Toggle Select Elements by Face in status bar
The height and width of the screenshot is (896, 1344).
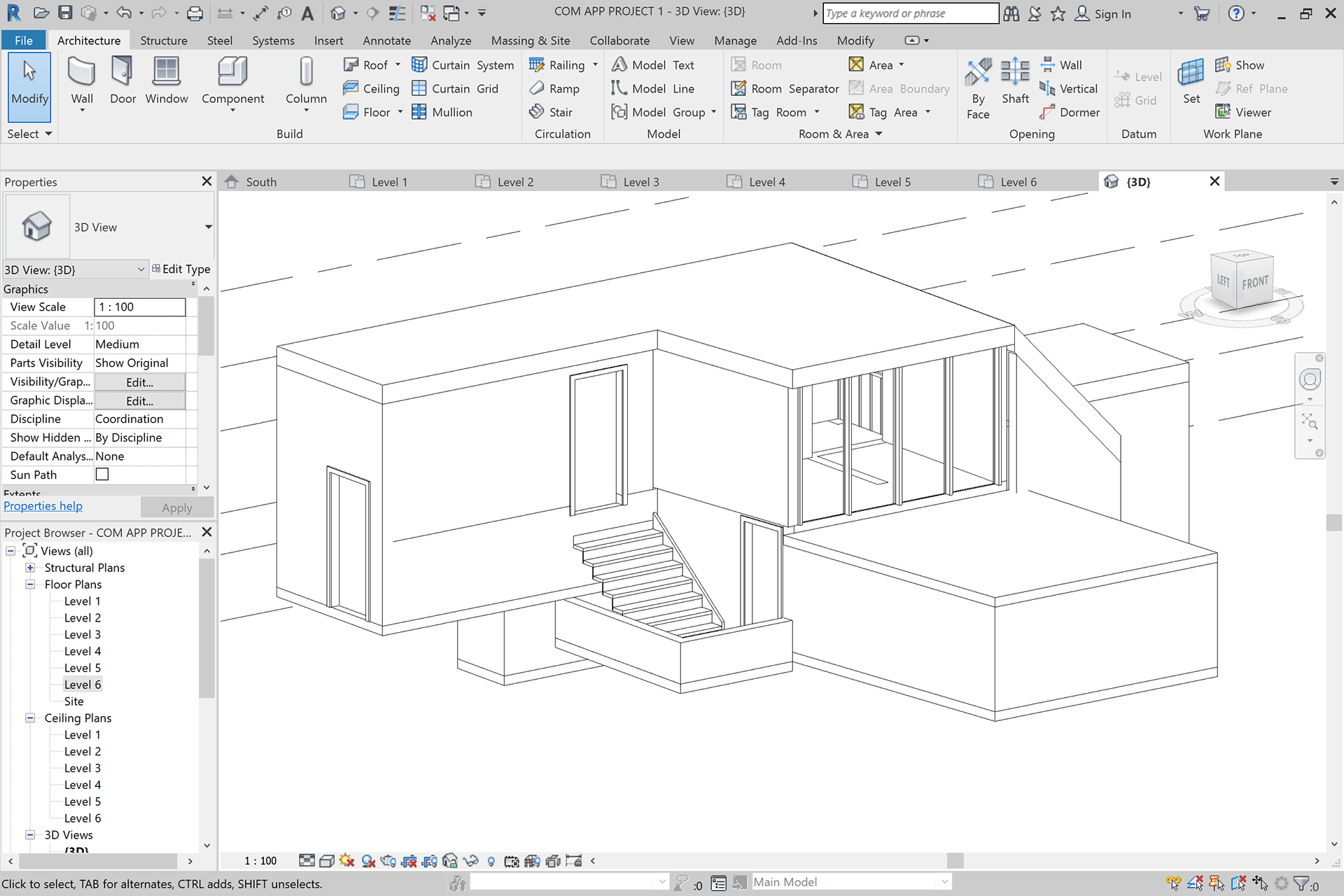coord(1238,883)
